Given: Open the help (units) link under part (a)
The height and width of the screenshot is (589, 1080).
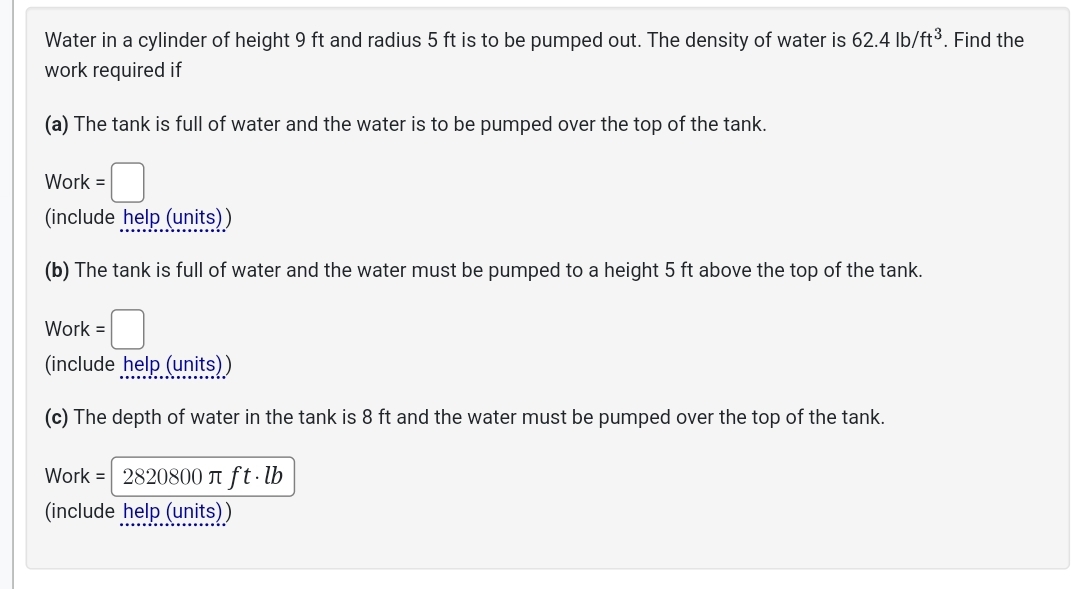Looking at the screenshot, I should (x=172, y=216).
